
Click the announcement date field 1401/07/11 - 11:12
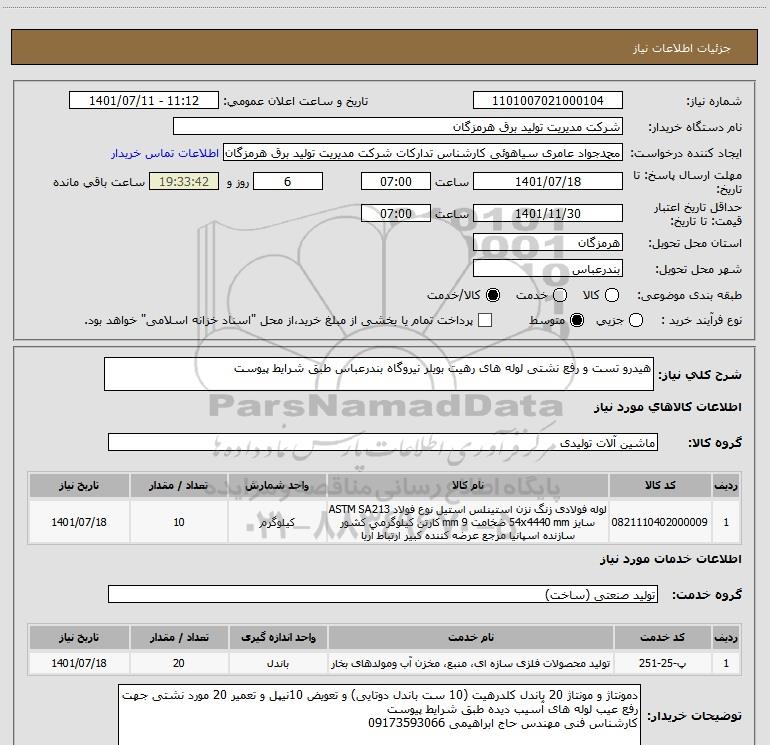point(144,101)
